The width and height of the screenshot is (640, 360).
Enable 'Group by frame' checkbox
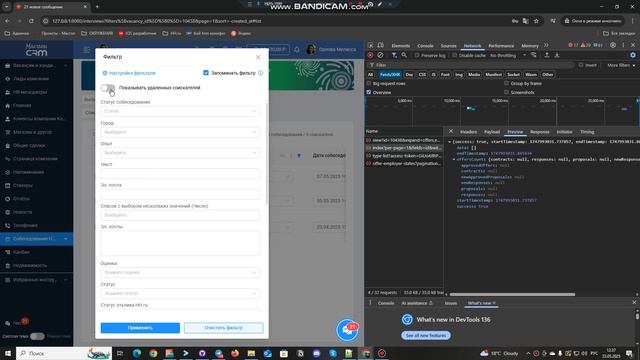coord(507,83)
